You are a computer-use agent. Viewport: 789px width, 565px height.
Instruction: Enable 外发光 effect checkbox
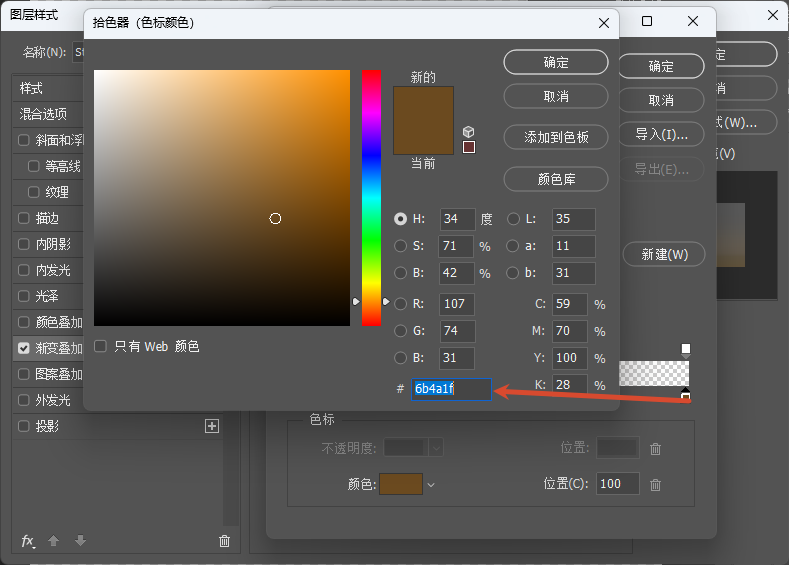[24, 400]
